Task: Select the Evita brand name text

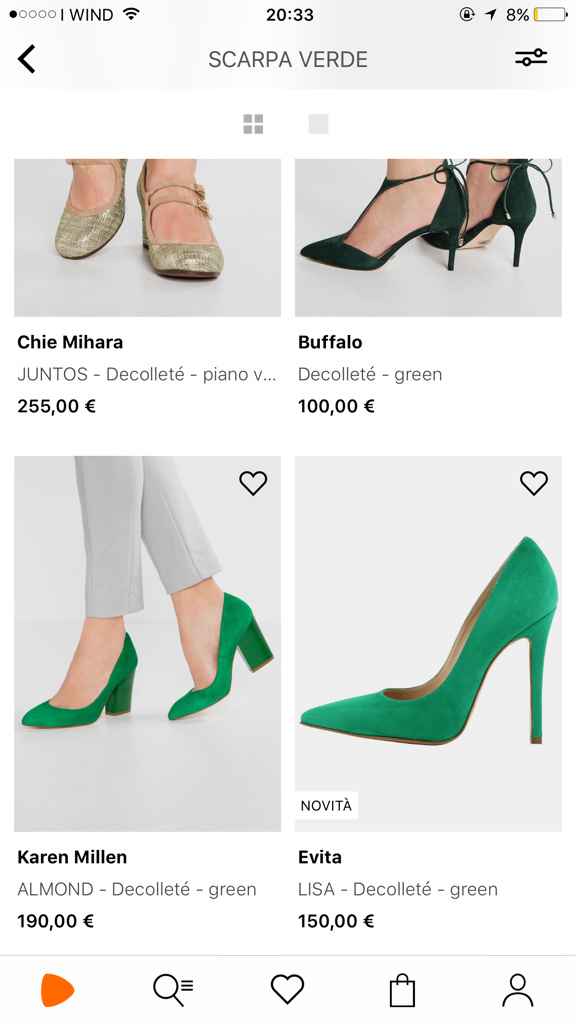Action: tap(320, 857)
